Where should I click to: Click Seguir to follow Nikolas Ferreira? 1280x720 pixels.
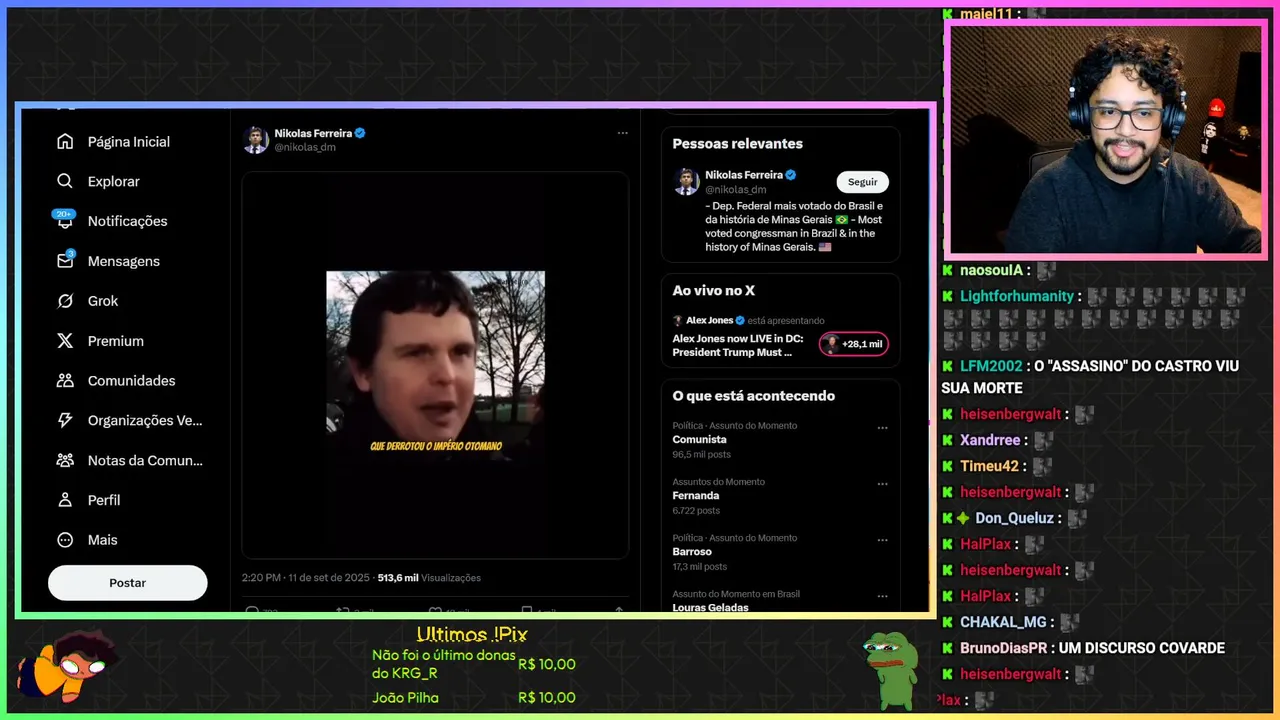tap(862, 182)
